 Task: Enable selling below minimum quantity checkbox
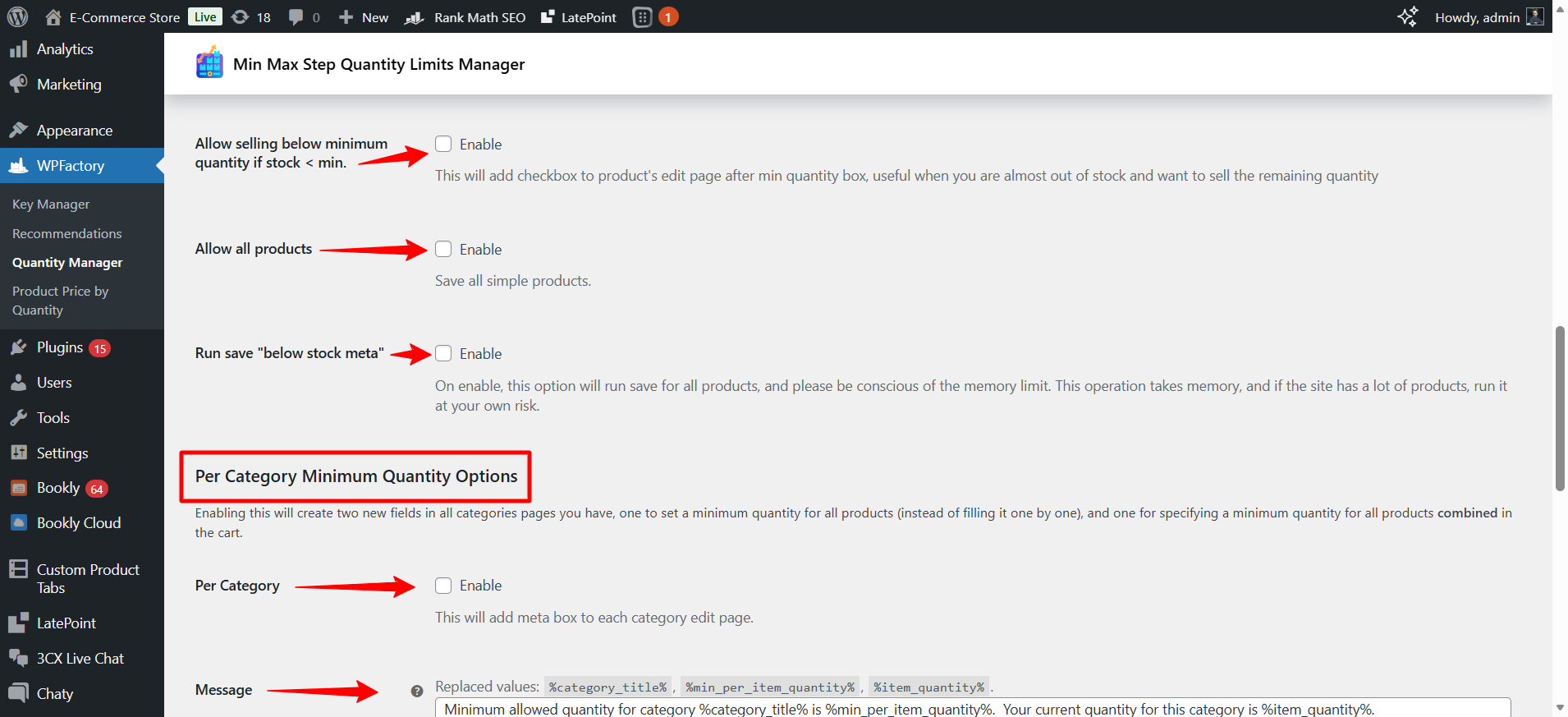pos(443,144)
